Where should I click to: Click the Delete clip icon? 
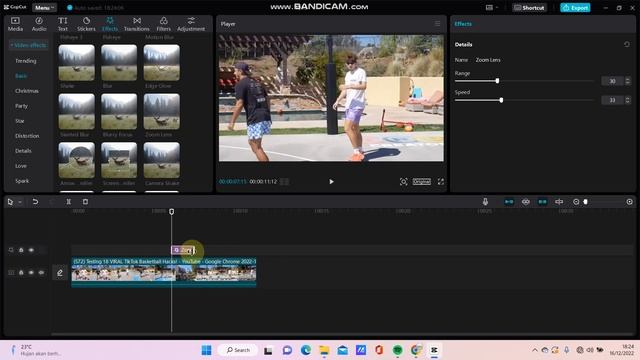tap(85, 202)
